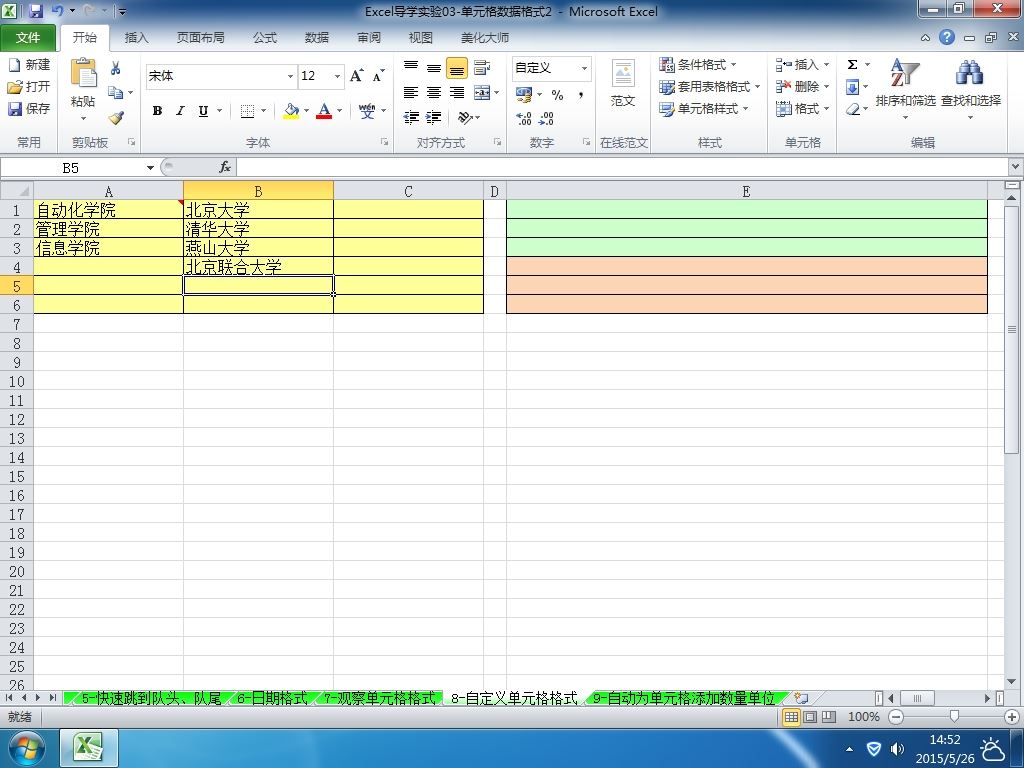Click the zoom slider handle
This screenshot has width=1024, height=768.
[x=954, y=716]
